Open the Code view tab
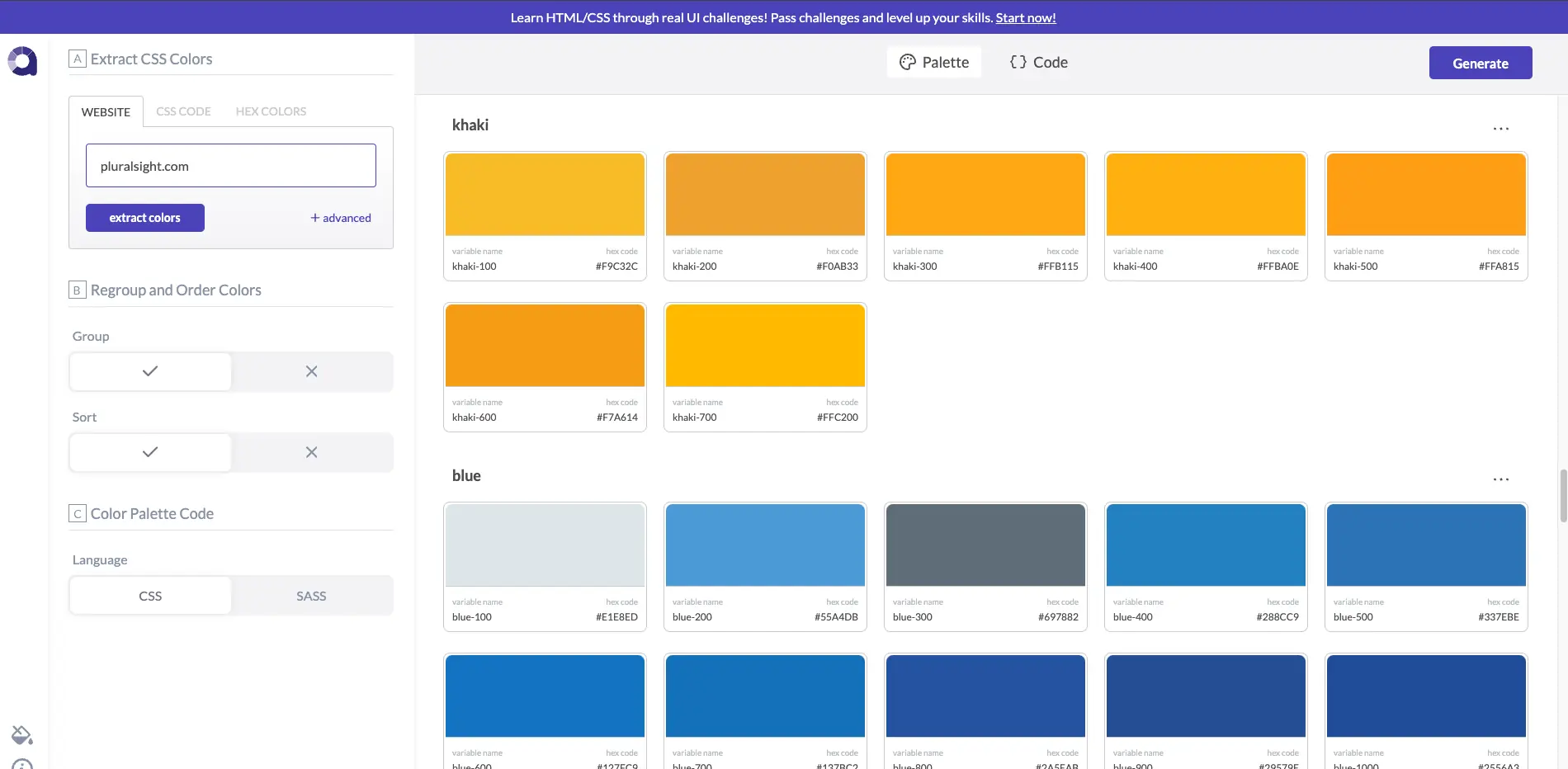This screenshot has width=1568, height=769. pyautogui.click(x=1039, y=62)
